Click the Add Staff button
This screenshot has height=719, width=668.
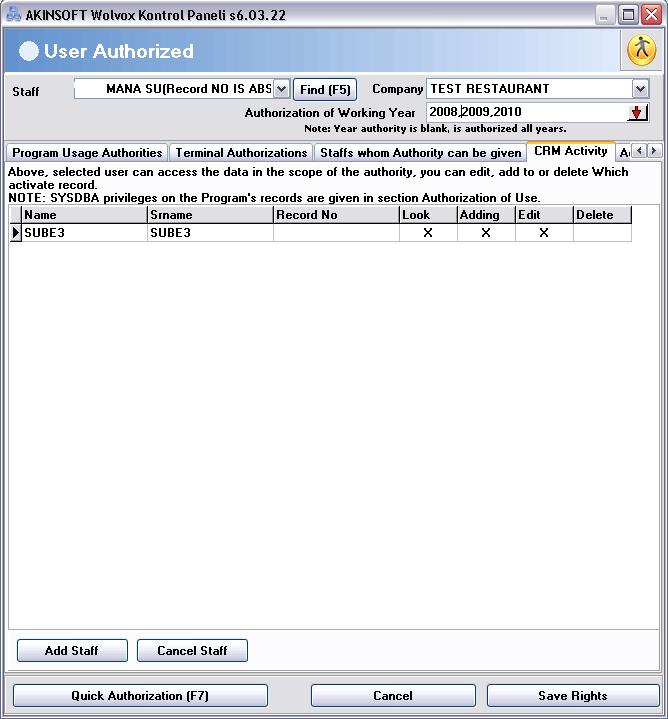click(72, 650)
